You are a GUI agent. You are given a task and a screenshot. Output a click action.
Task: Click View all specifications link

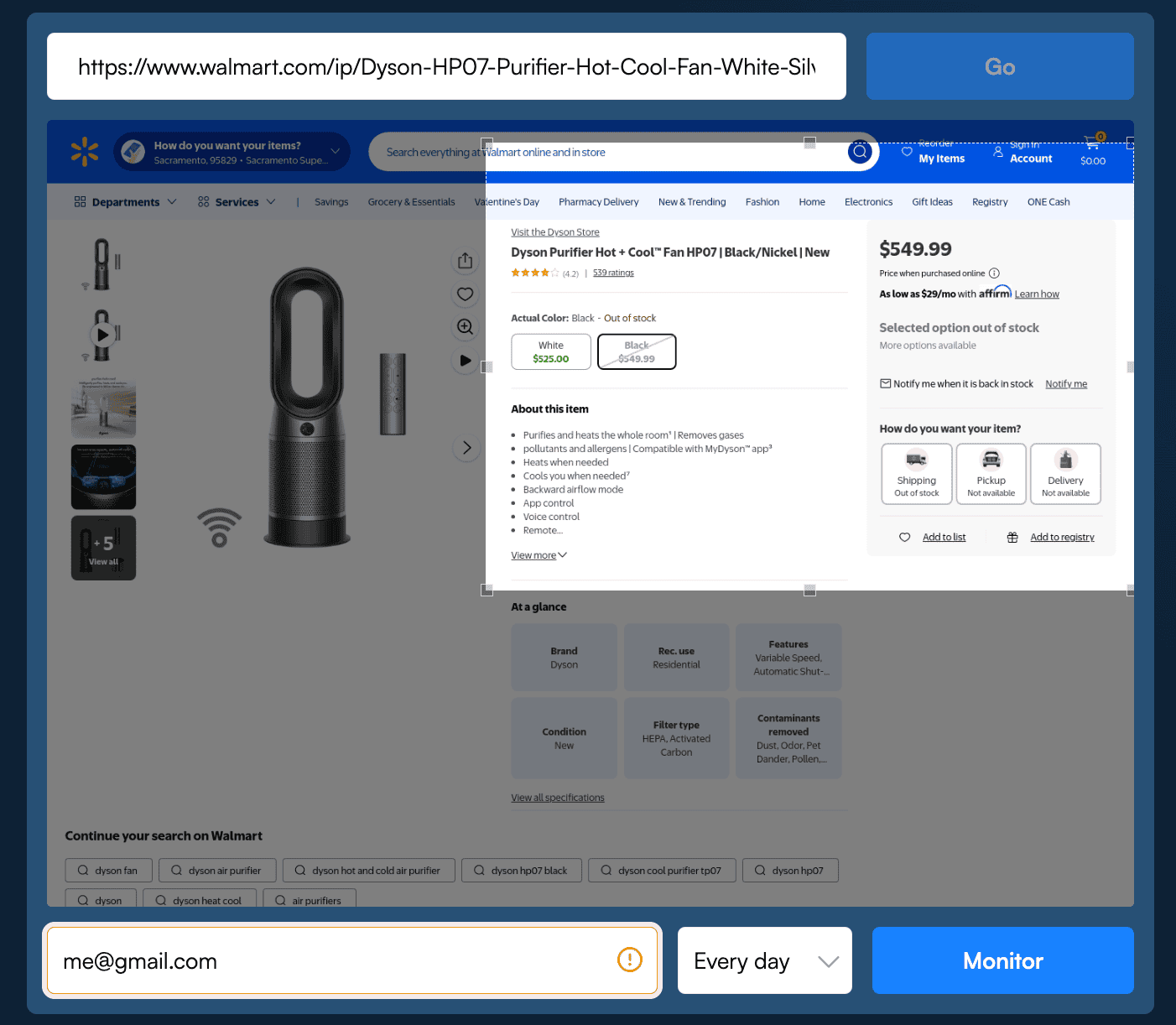click(x=558, y=798)
